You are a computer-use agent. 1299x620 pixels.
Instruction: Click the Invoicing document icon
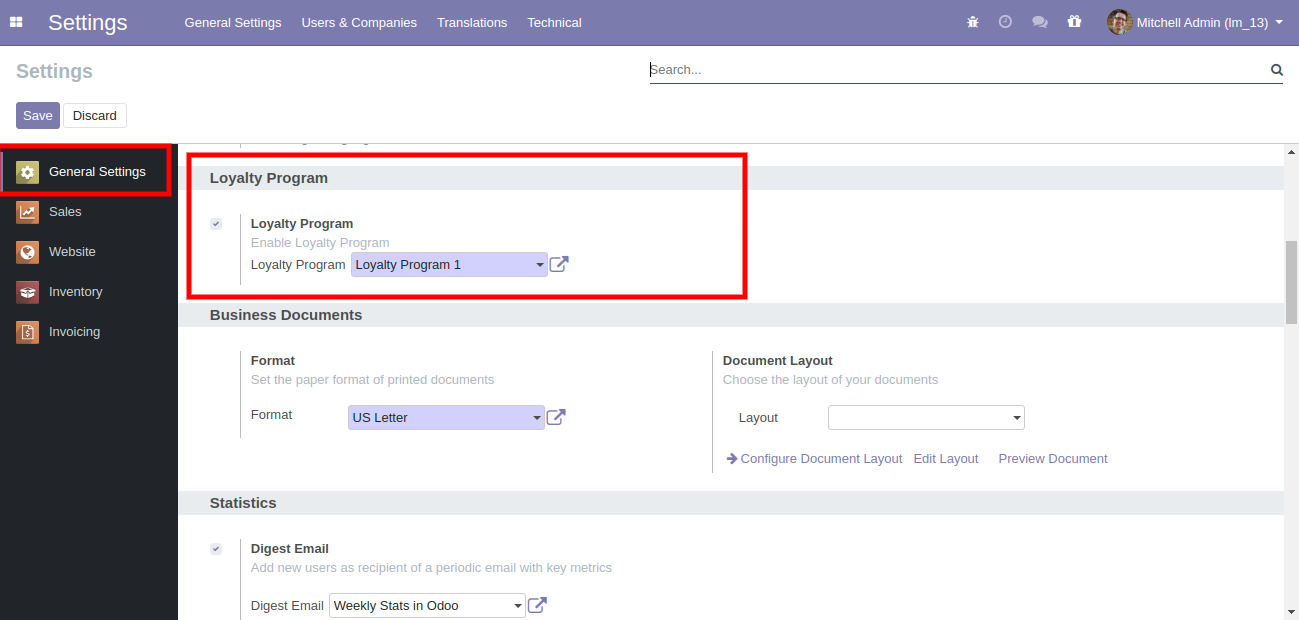coord(27,332)
